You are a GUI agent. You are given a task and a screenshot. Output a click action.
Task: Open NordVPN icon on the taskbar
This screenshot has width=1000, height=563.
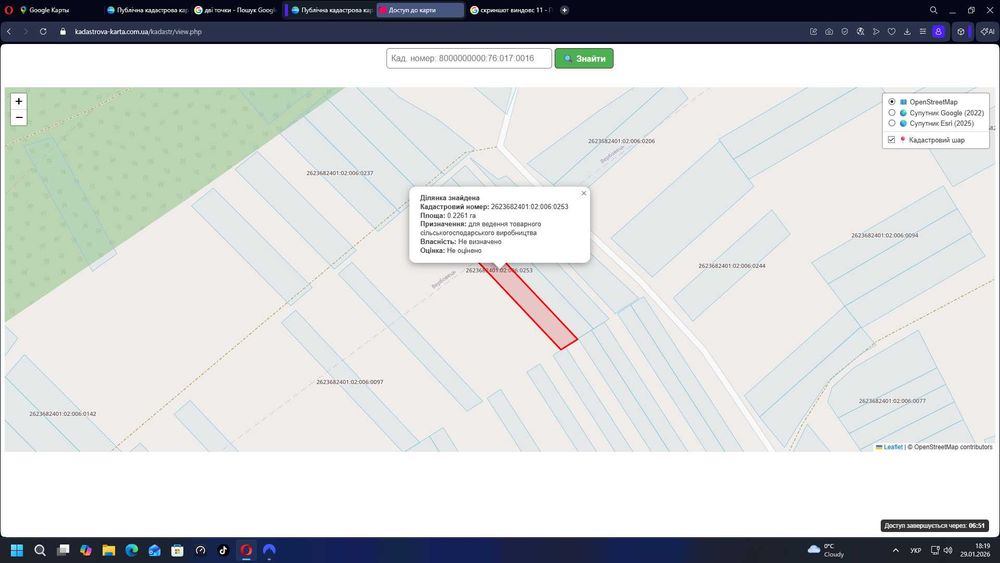tap(269, 550)
